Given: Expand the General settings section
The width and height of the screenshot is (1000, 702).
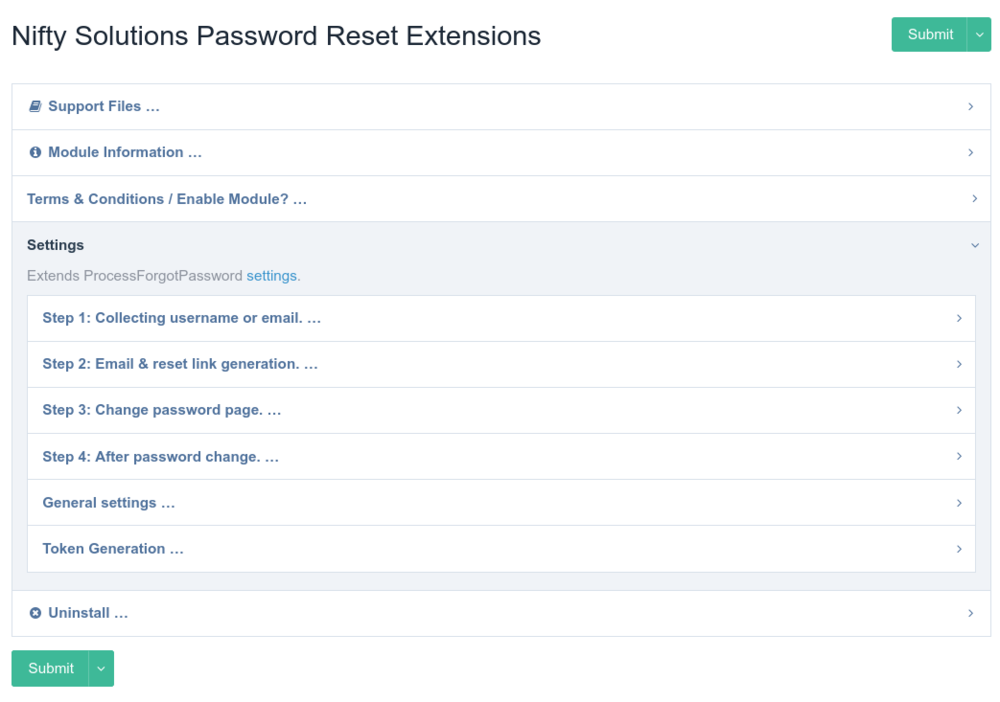Looking at the screenshot, I should pyautogui.click(x=108, y=503).
